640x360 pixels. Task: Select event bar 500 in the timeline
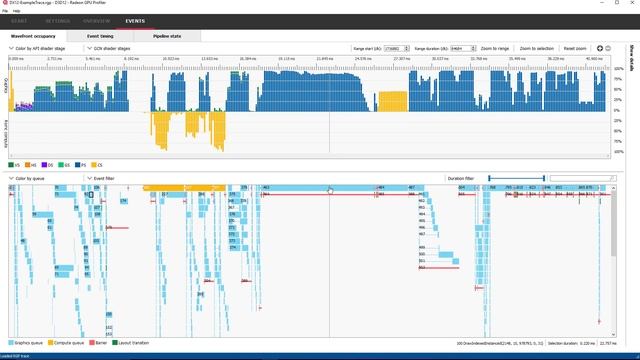[x=446, y=255]
